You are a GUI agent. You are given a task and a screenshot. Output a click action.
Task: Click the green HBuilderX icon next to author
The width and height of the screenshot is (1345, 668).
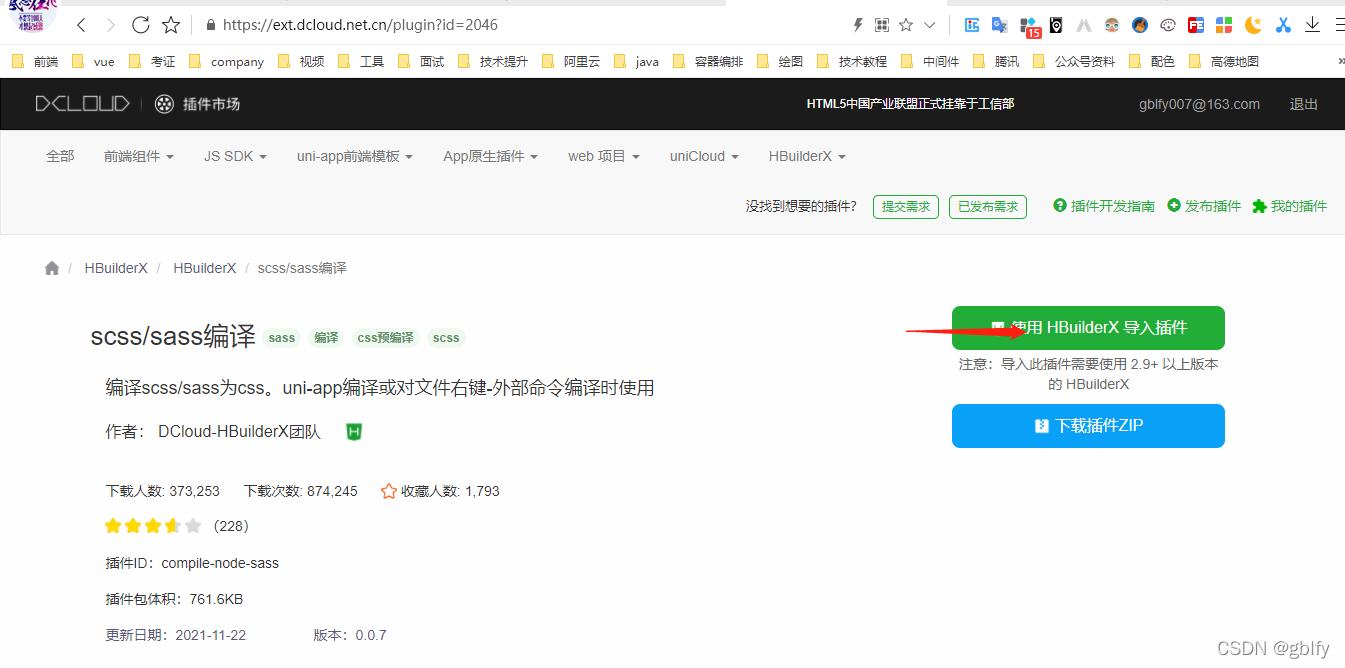(353, 431)
